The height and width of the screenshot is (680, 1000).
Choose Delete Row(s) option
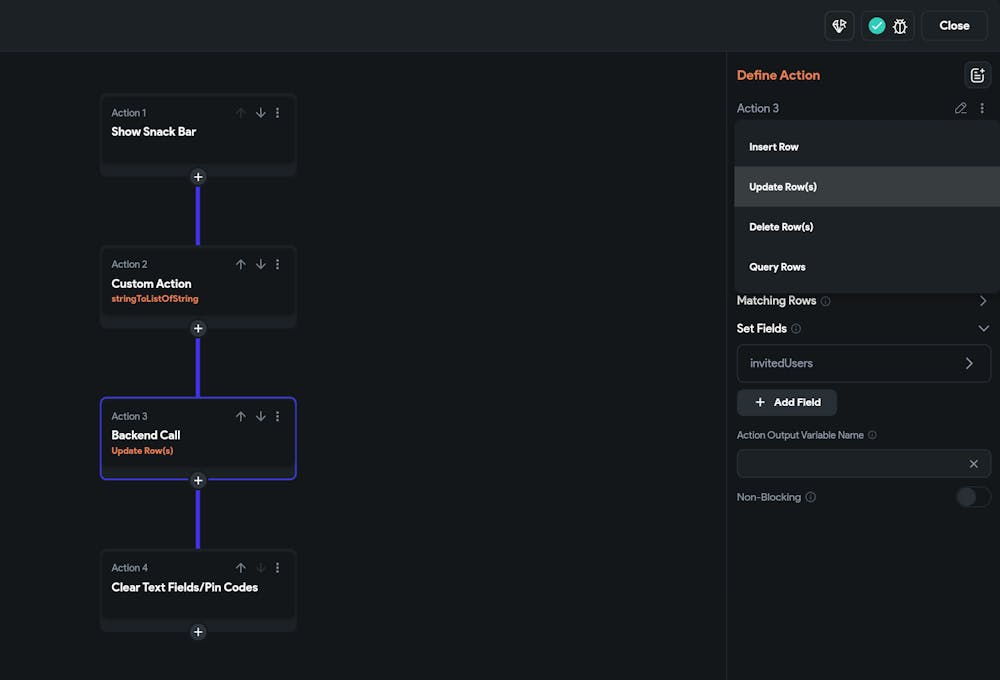tap(781, 227)
